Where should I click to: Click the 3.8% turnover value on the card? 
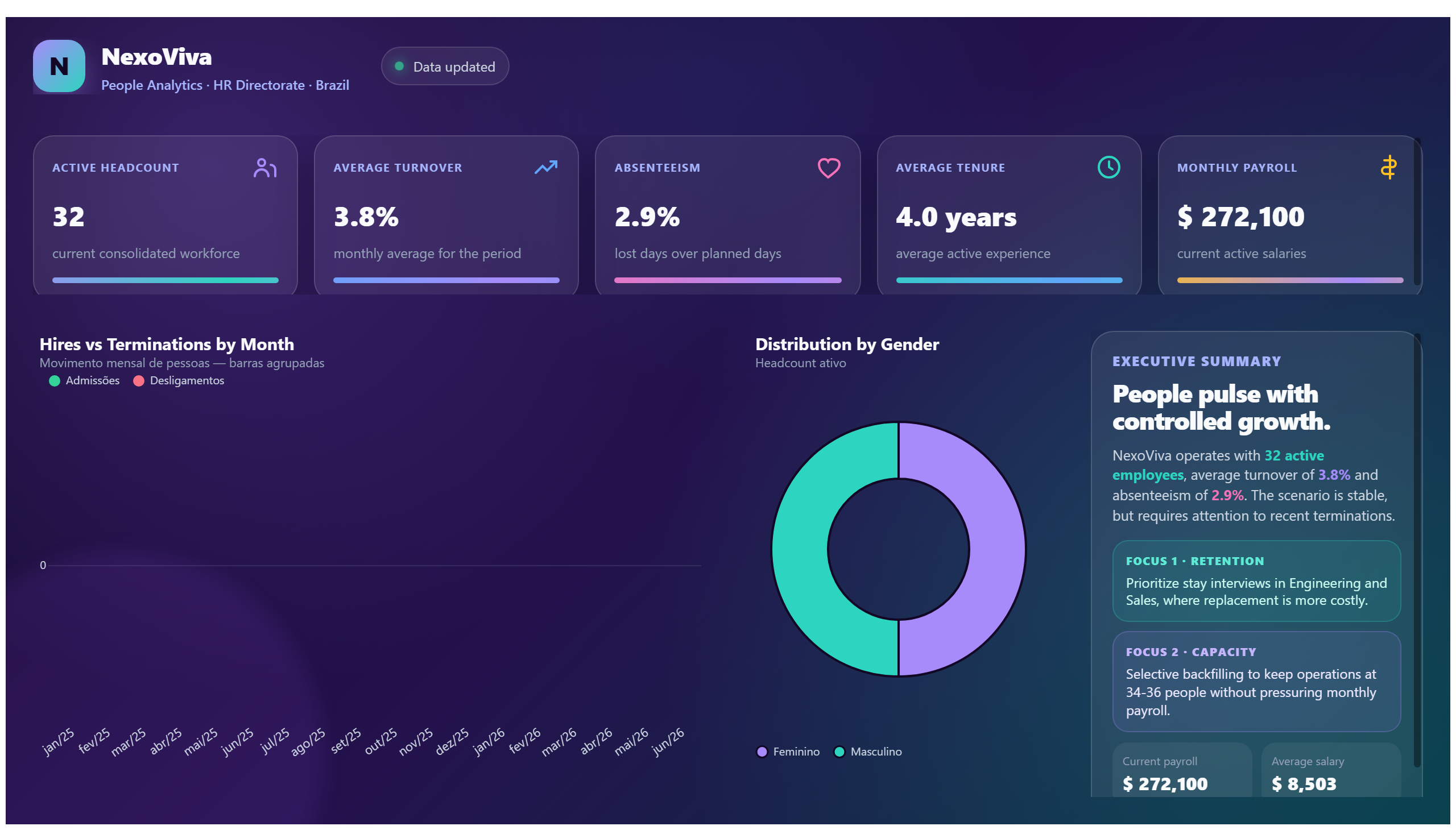click(366, 217)
